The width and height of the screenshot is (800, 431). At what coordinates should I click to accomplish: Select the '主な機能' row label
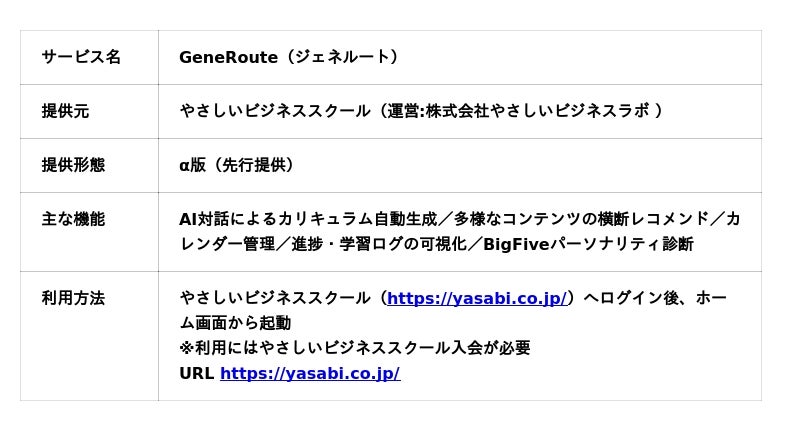point(73,219)
